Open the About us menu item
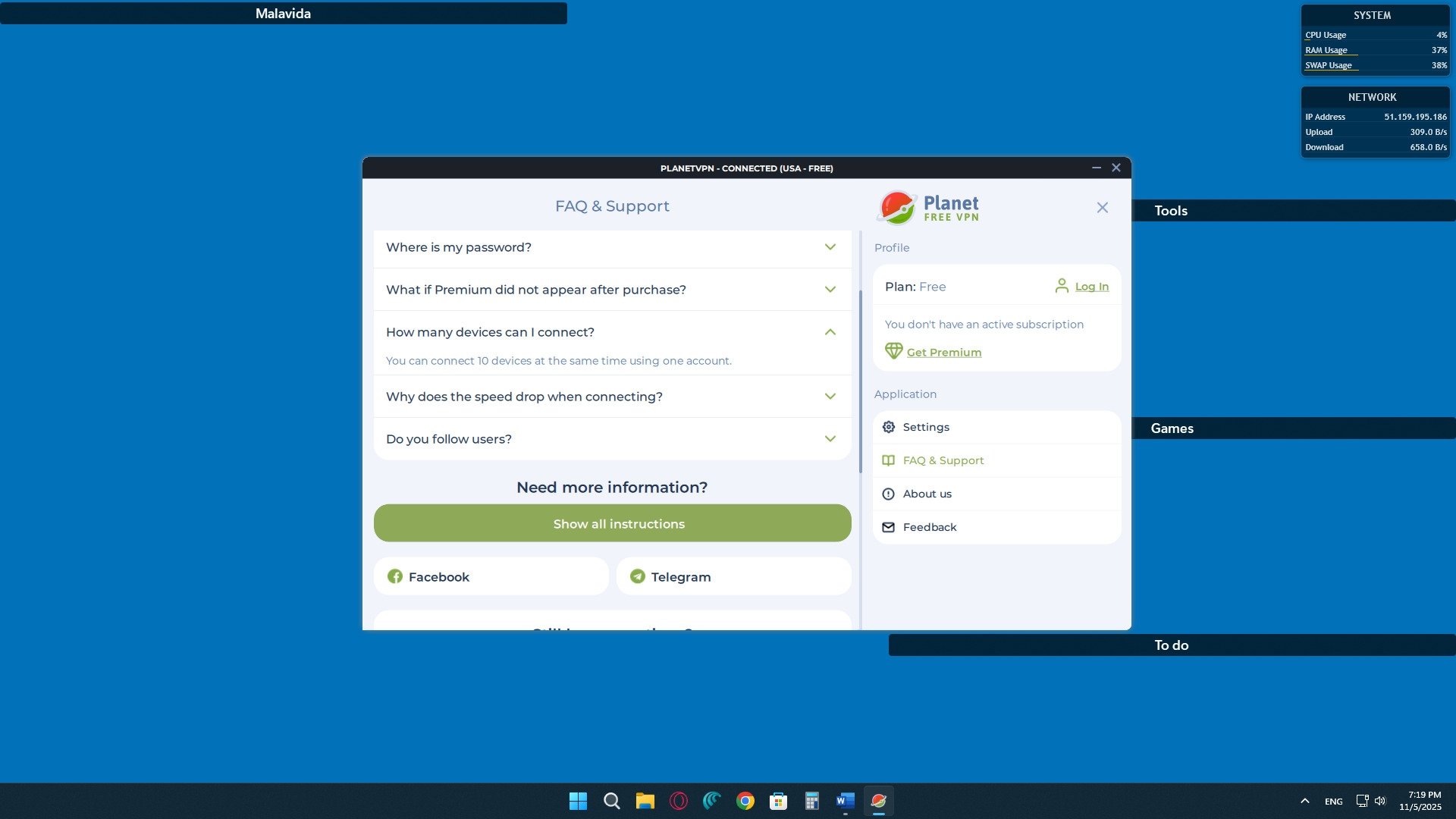Screen dimensions: 1456x819 click(x=927, y=494)
